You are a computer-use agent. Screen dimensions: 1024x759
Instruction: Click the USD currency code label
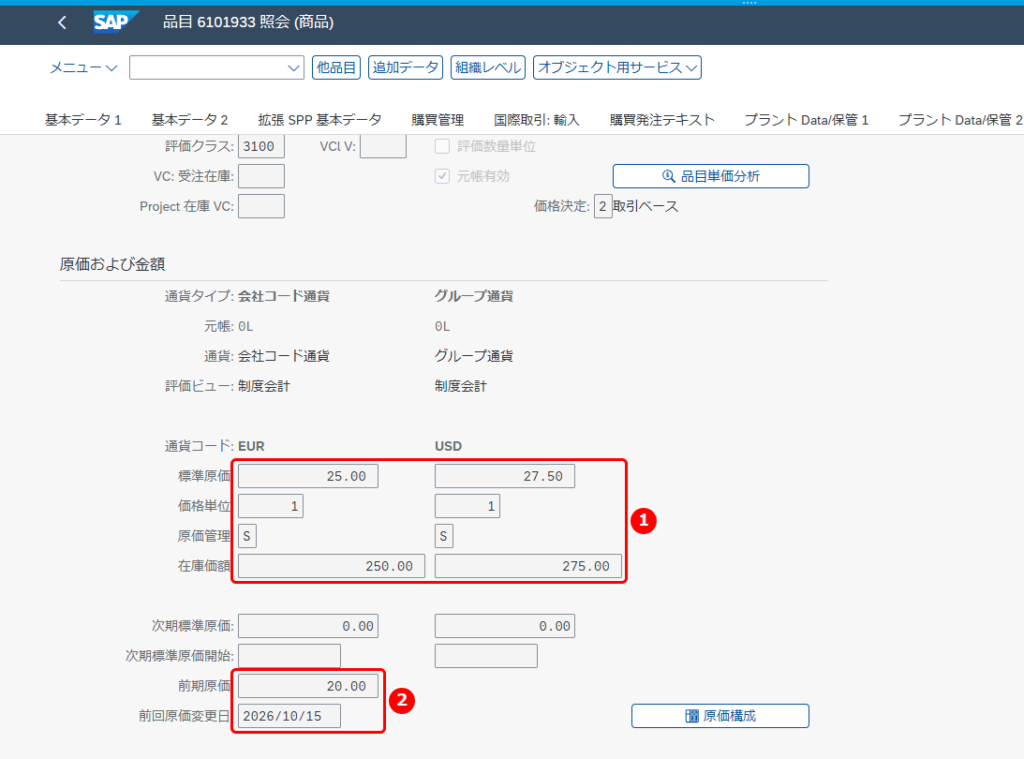pos(448,446)
